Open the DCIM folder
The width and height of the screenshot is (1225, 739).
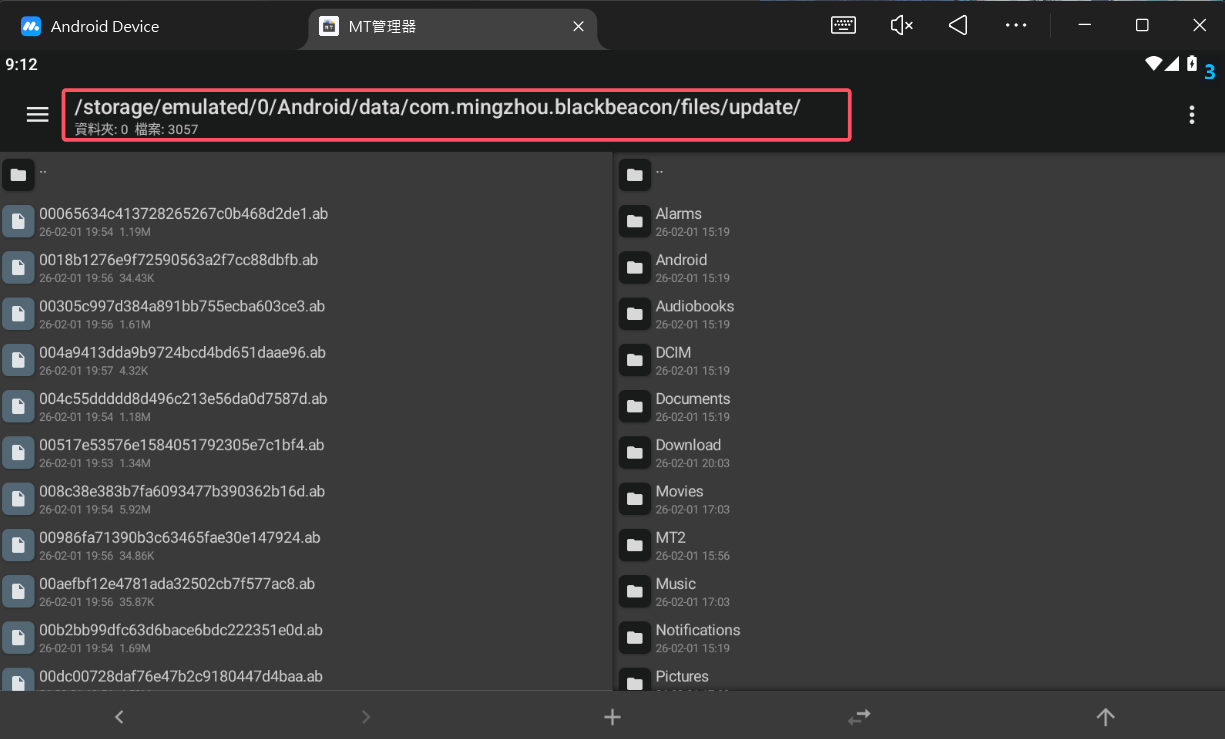pyautogui.click(x=919, y=360)
